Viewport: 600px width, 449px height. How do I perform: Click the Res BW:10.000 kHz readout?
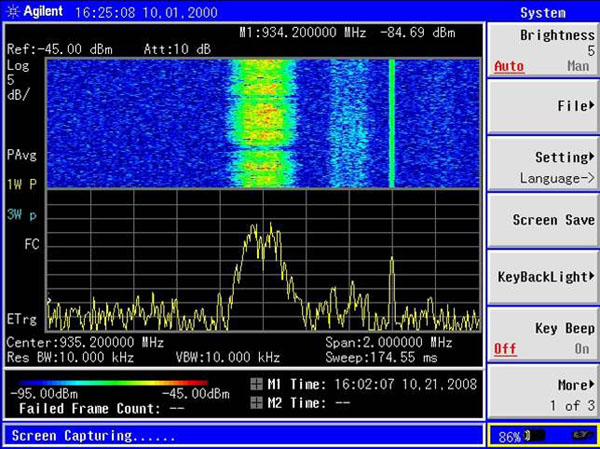pyautogui.click(x=70, y=358)
